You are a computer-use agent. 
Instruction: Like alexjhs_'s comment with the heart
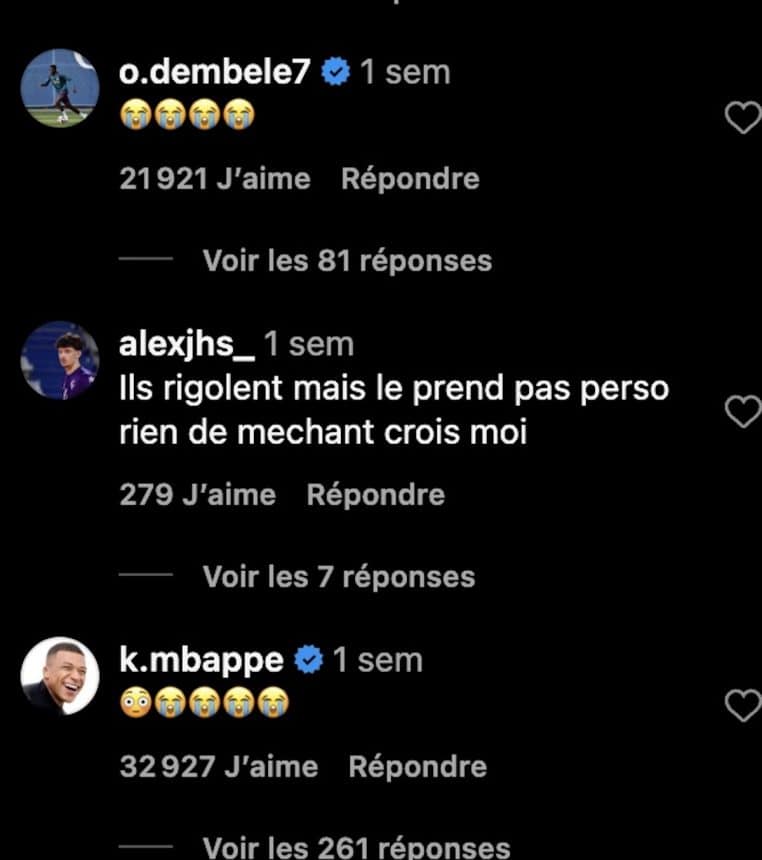point(742,411)
